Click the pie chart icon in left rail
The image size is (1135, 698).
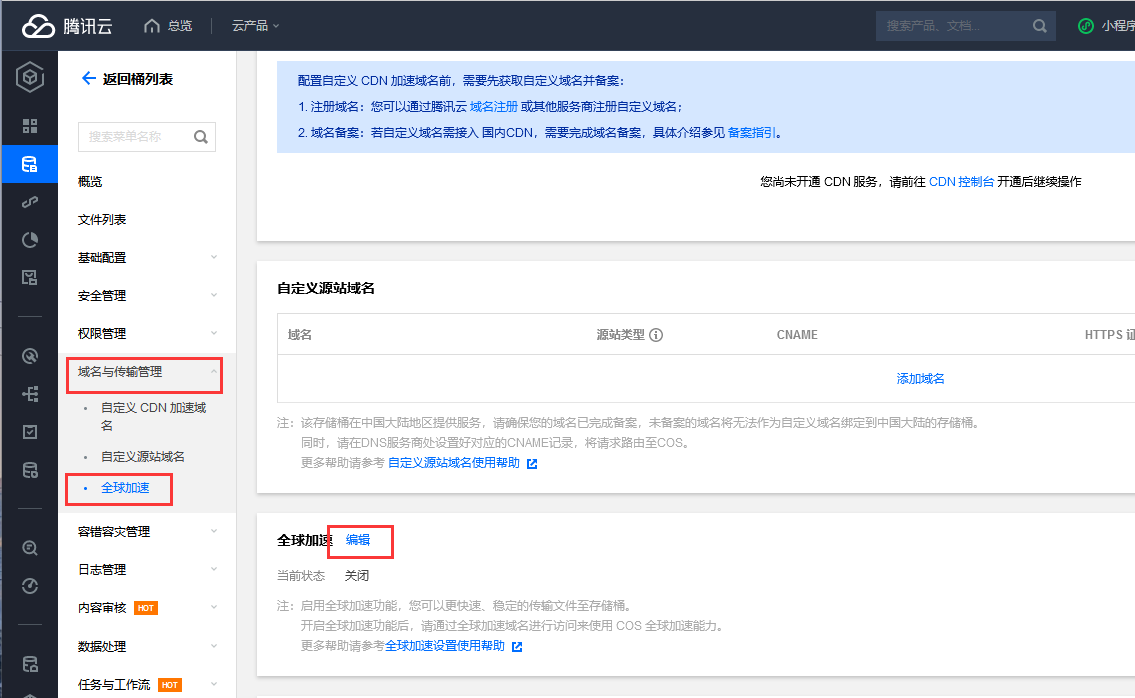click(x=30, y=239)
